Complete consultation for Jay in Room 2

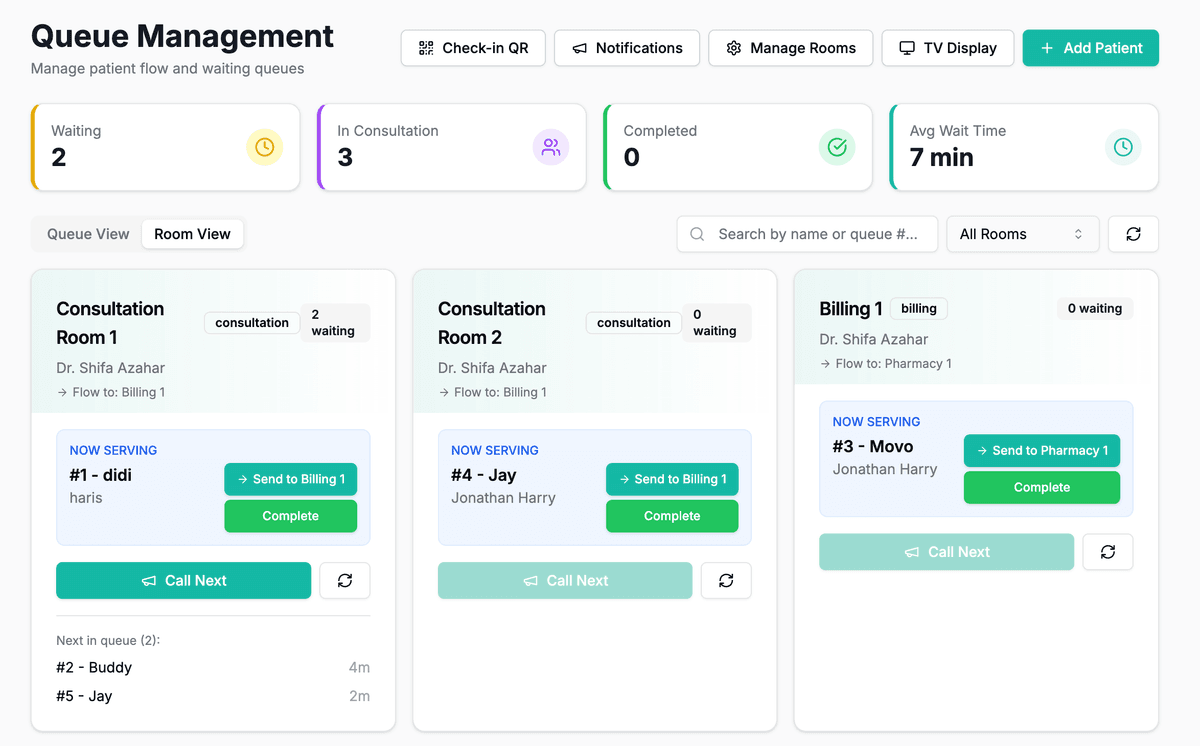point(671,515)
